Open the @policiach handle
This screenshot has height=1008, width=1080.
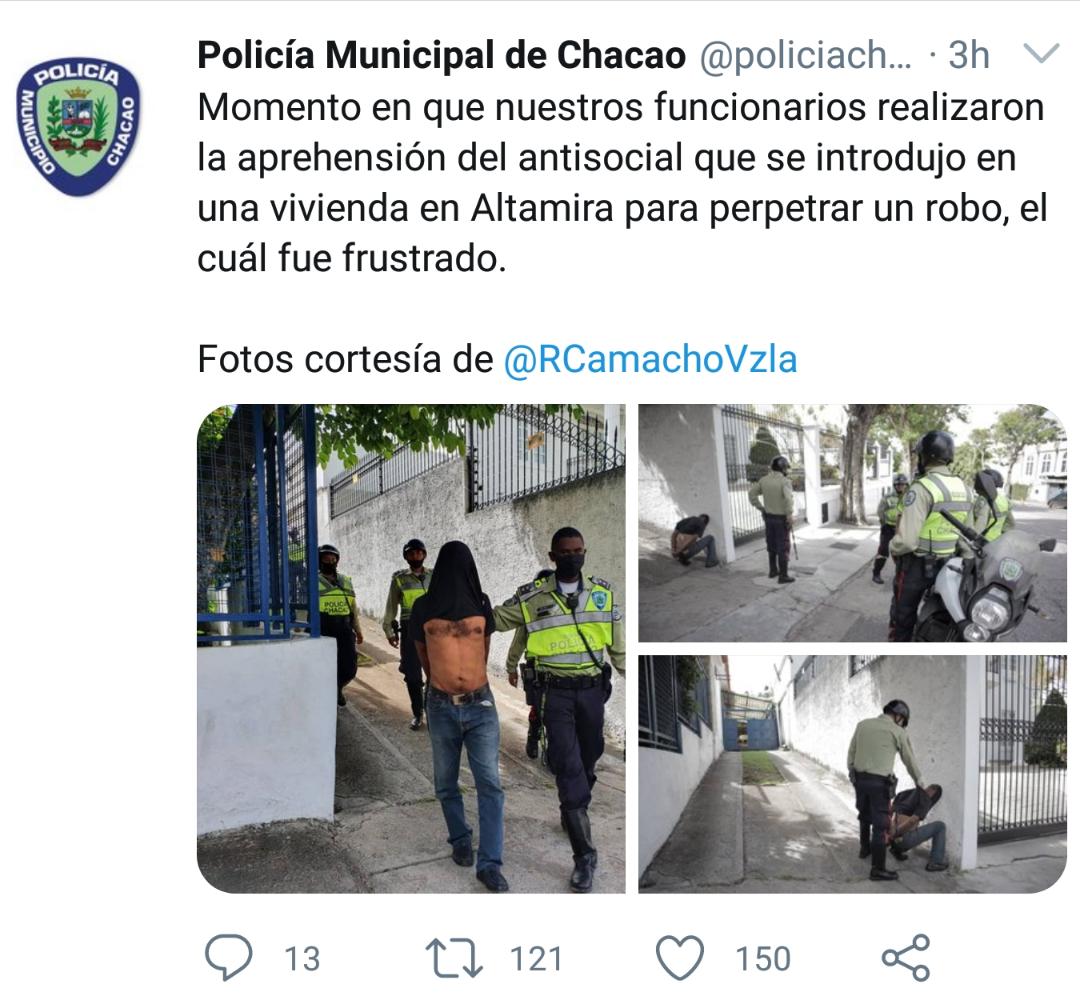805,55
